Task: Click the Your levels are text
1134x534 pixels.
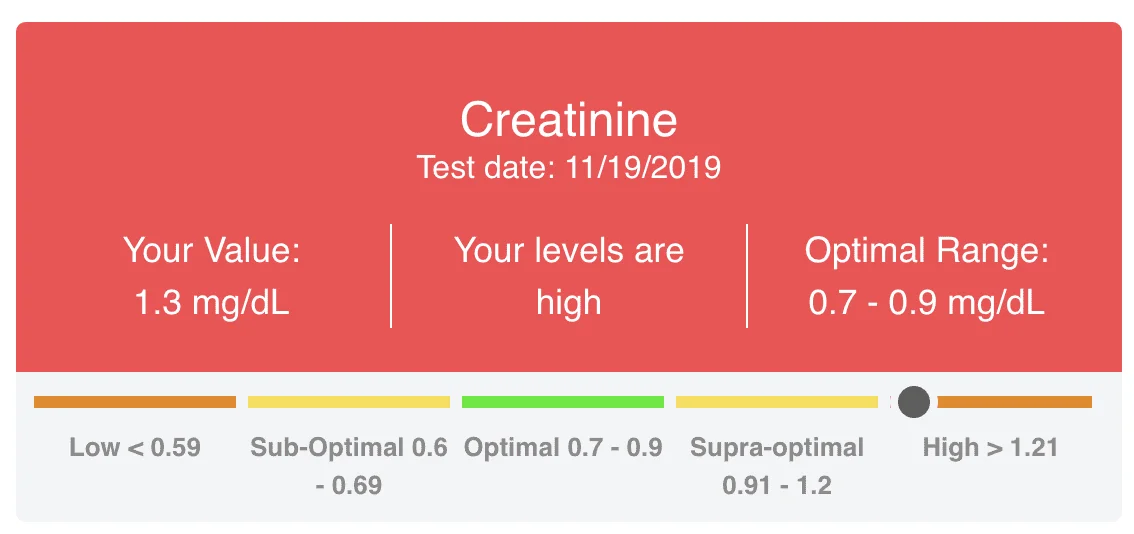Action: click(x=569, y=251)
